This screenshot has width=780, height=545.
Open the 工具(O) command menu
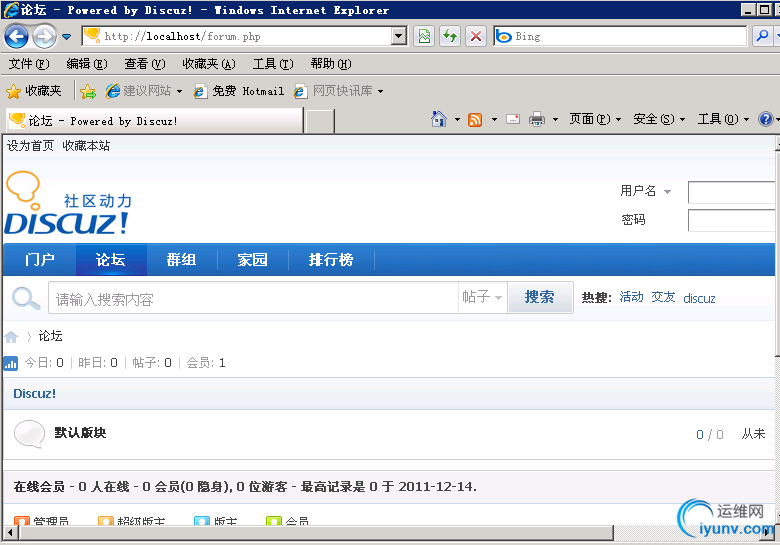click(x=723, y=119)
